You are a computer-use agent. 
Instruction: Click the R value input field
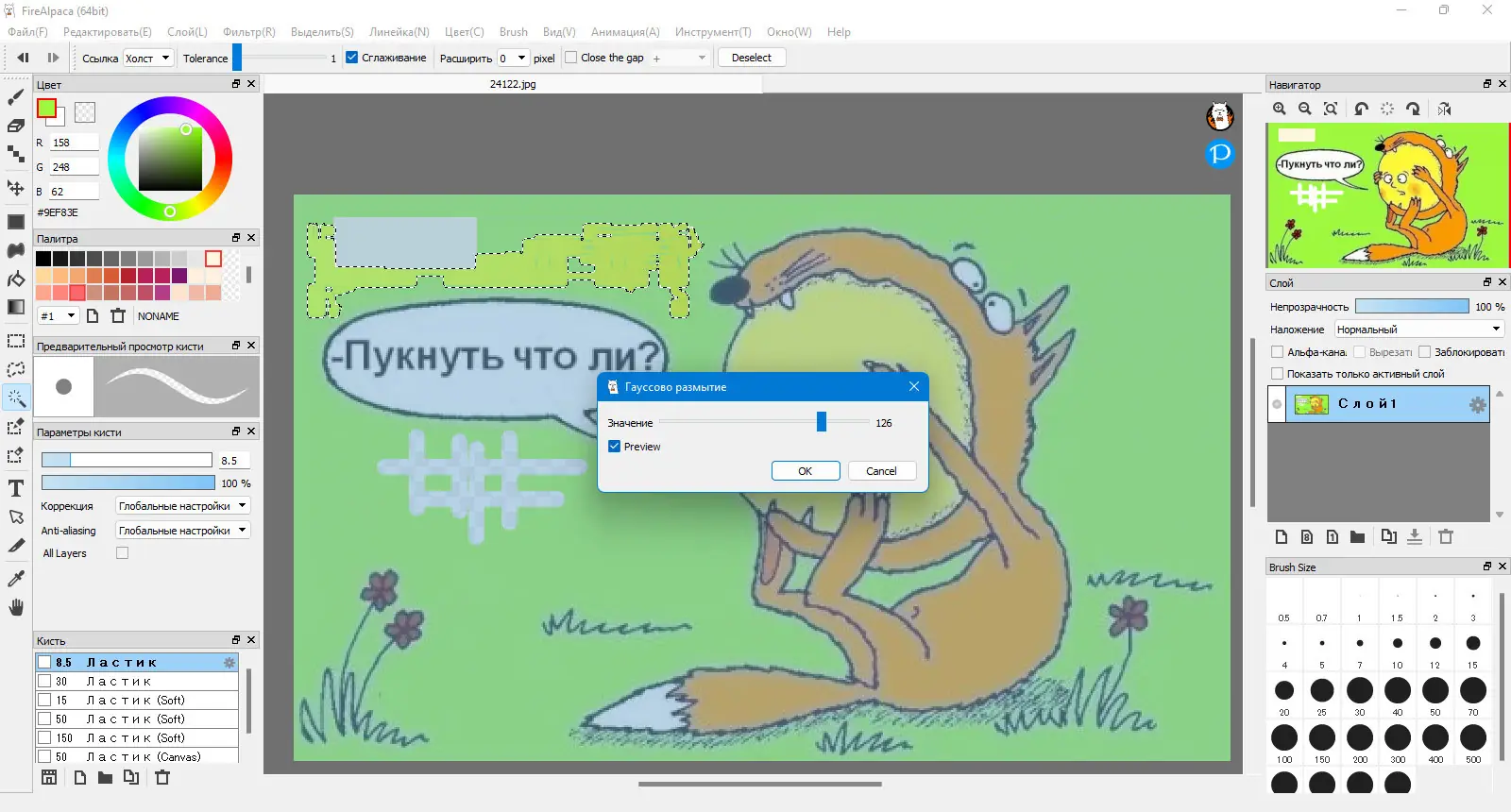point(75,143)
